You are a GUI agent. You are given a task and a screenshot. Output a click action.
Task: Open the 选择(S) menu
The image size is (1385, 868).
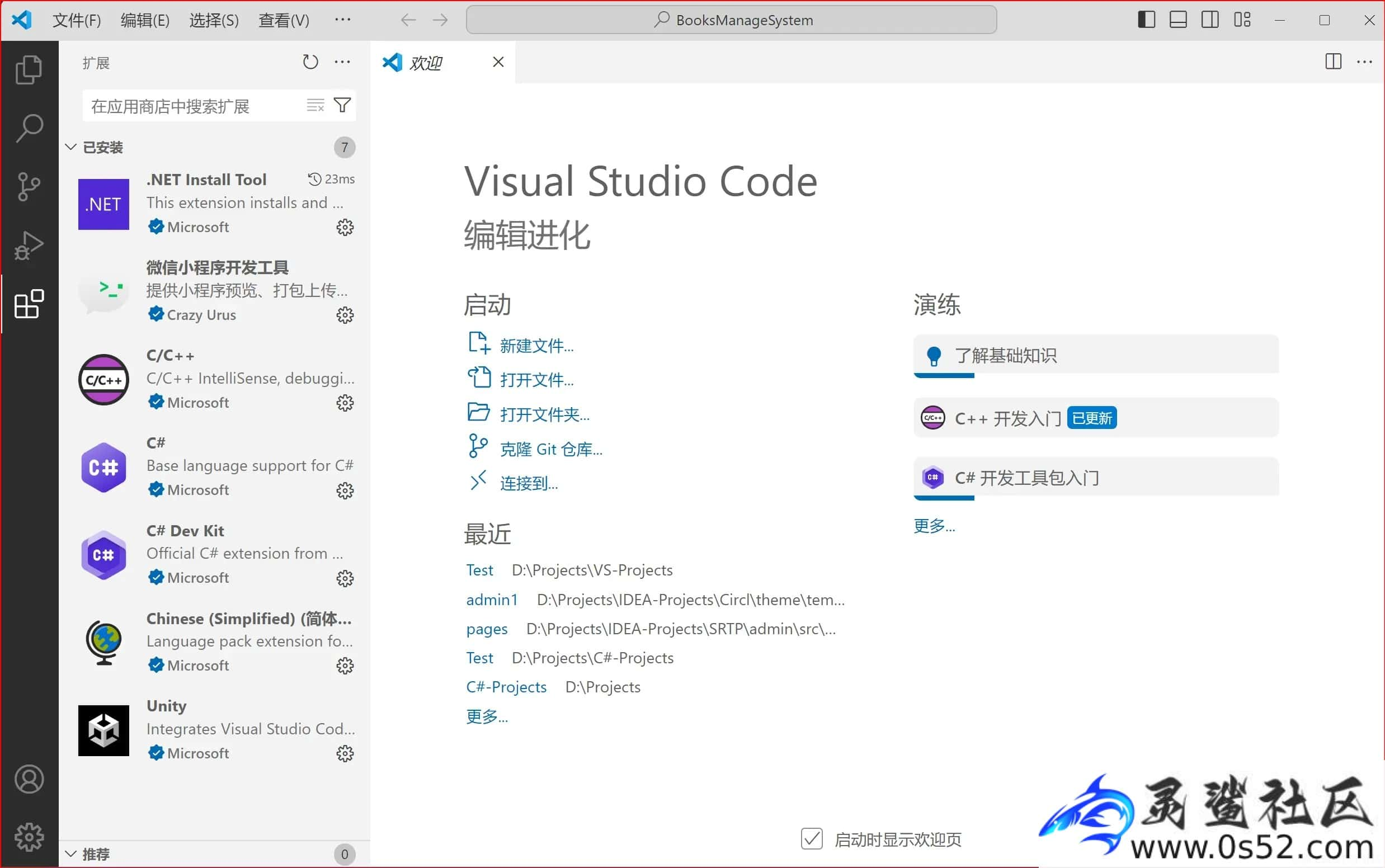[x=214, y=20]
